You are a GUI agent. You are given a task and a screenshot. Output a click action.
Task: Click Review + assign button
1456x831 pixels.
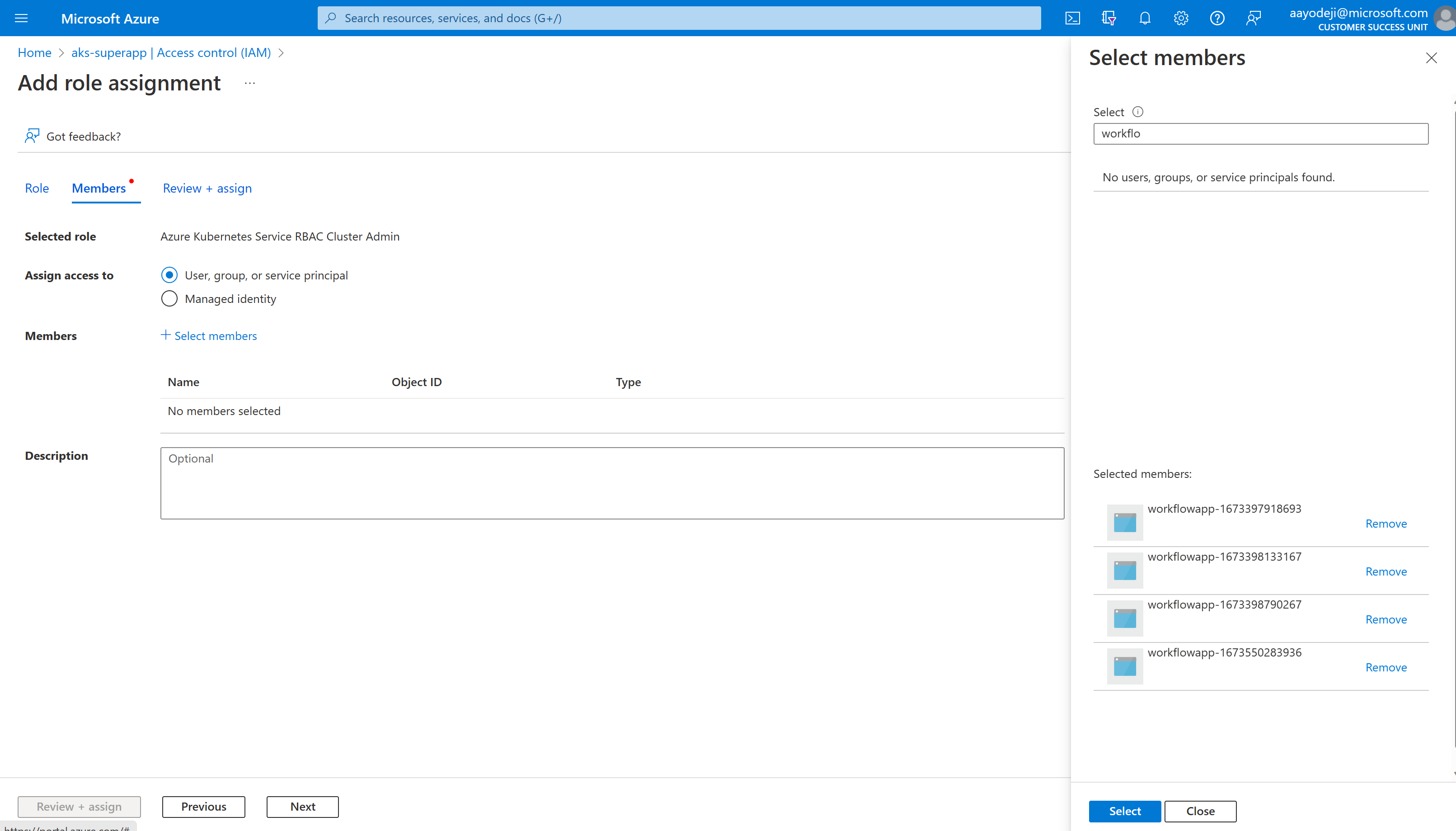(79, 806)
